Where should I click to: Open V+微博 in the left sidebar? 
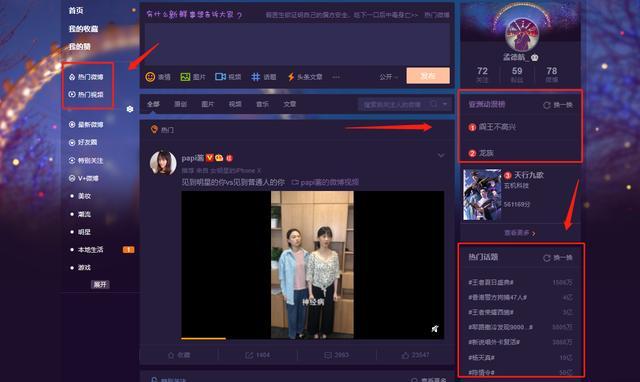pyautogui.click(x=83, y=178)
